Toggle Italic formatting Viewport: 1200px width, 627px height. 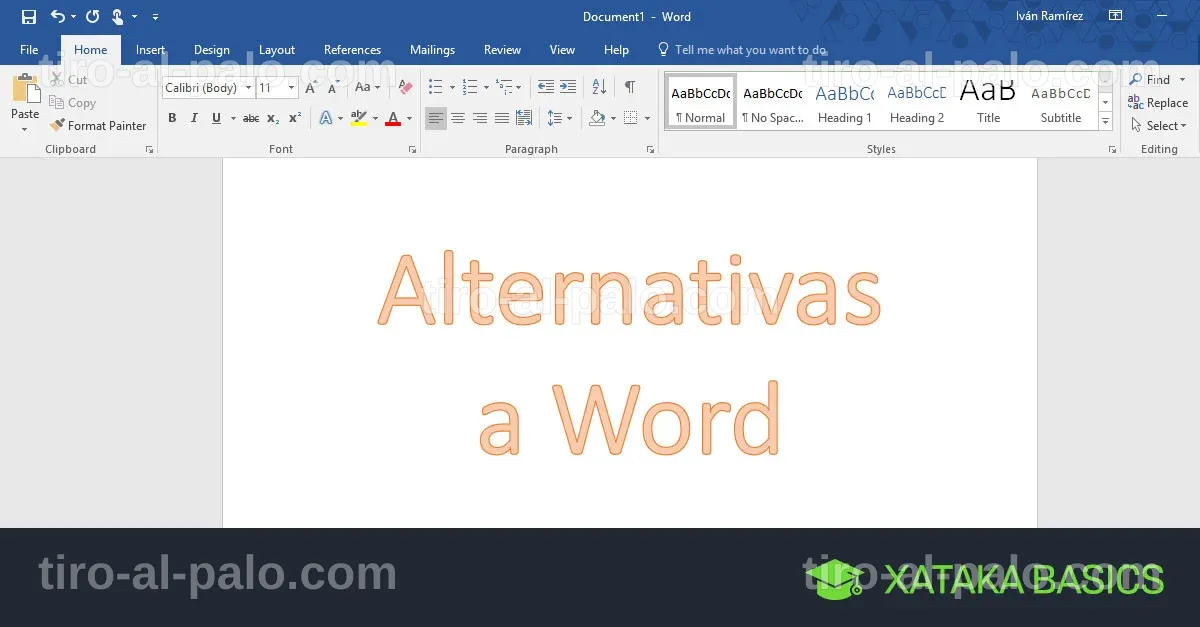coord(194,118)
